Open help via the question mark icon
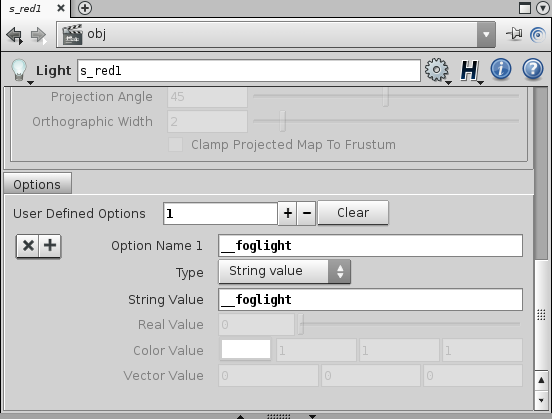Screen dimensions: 552x419 point(533,69)
